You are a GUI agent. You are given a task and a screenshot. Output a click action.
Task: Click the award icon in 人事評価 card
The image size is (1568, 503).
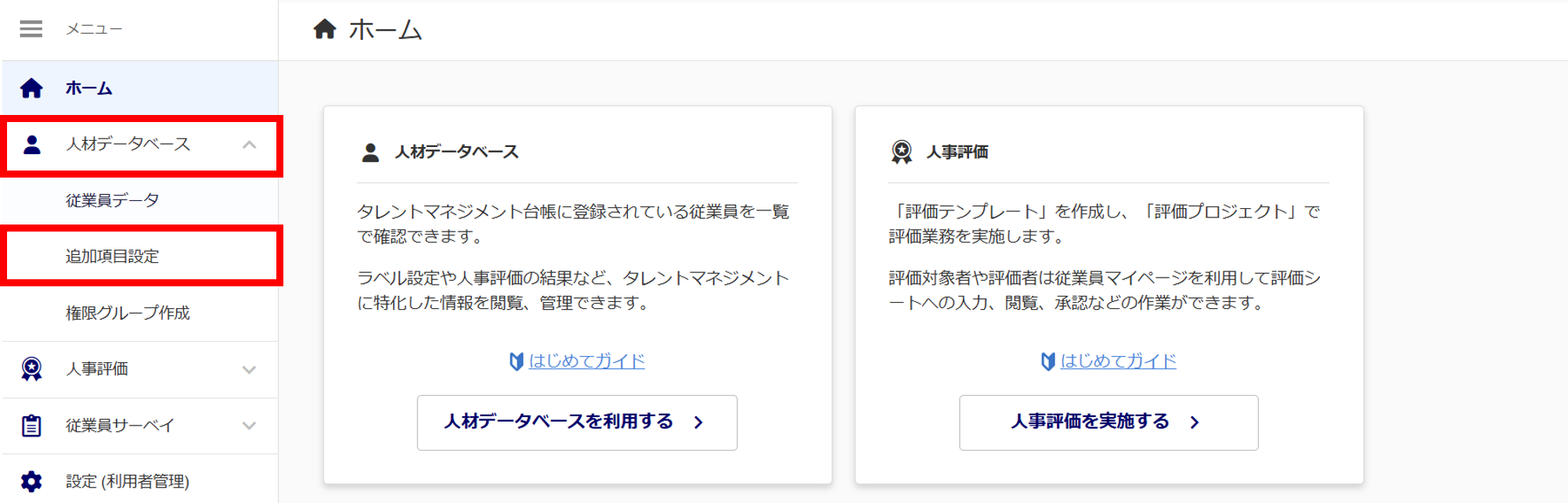point(902,152)
